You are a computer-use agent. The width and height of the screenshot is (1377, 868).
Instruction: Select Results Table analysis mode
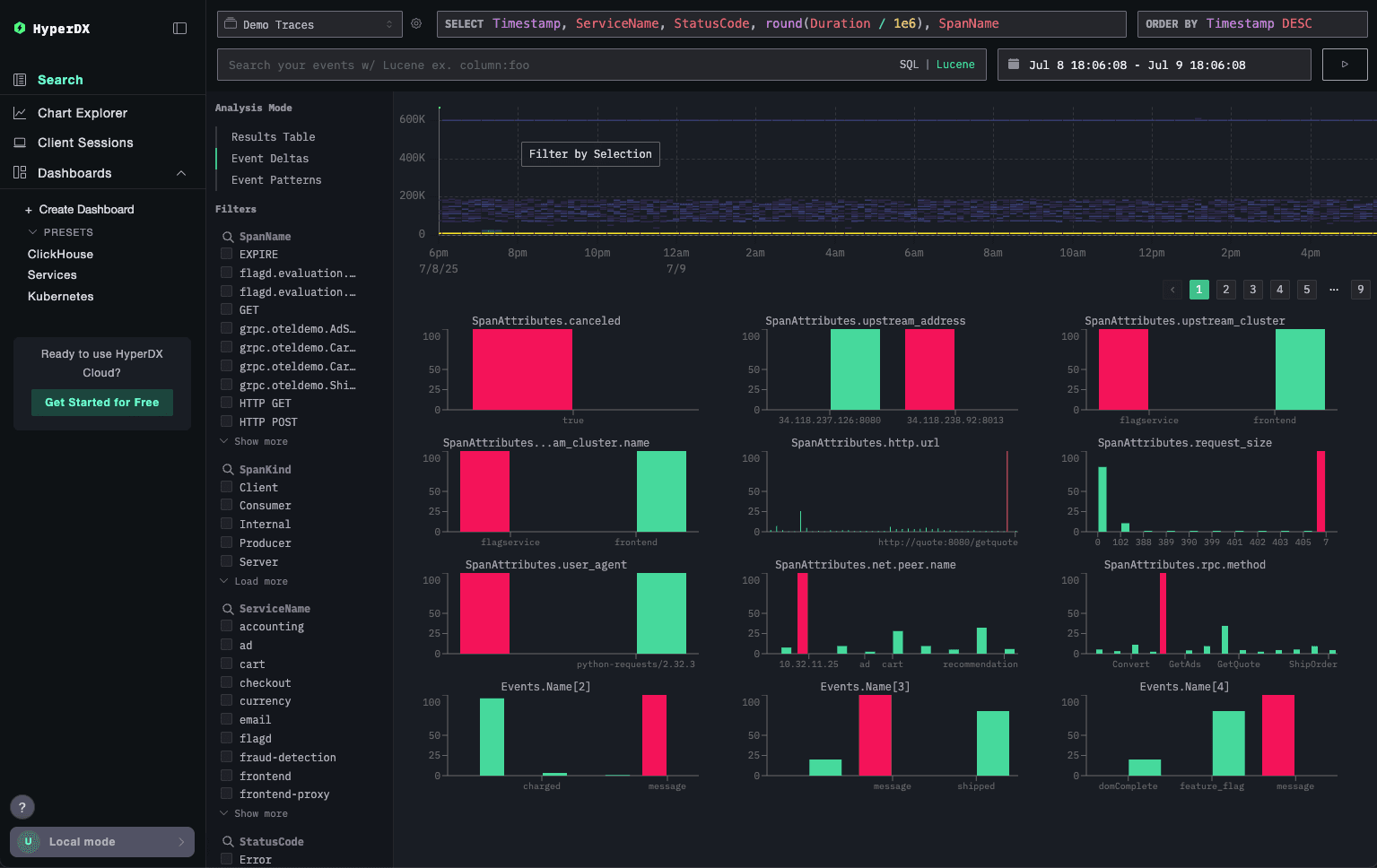pos(273,137)
